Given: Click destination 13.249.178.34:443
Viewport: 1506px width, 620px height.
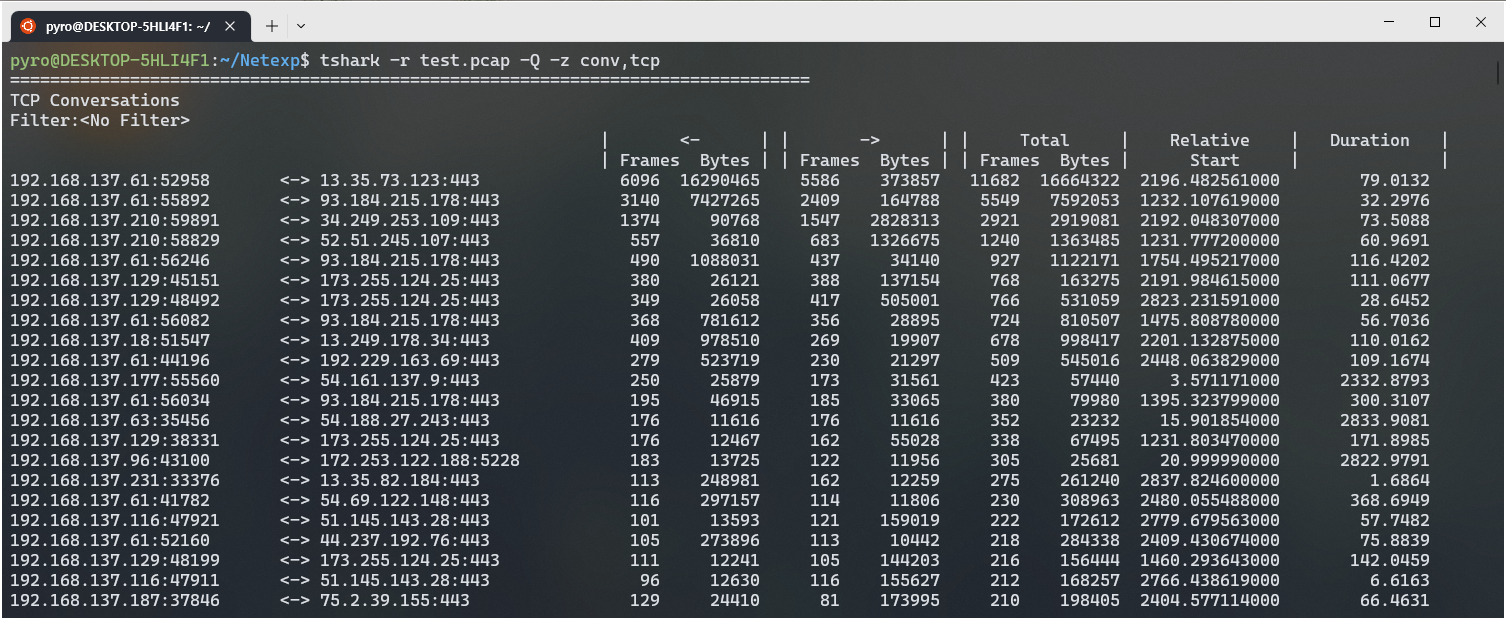Looking at the screenshot, I should [x=405, y=340].
